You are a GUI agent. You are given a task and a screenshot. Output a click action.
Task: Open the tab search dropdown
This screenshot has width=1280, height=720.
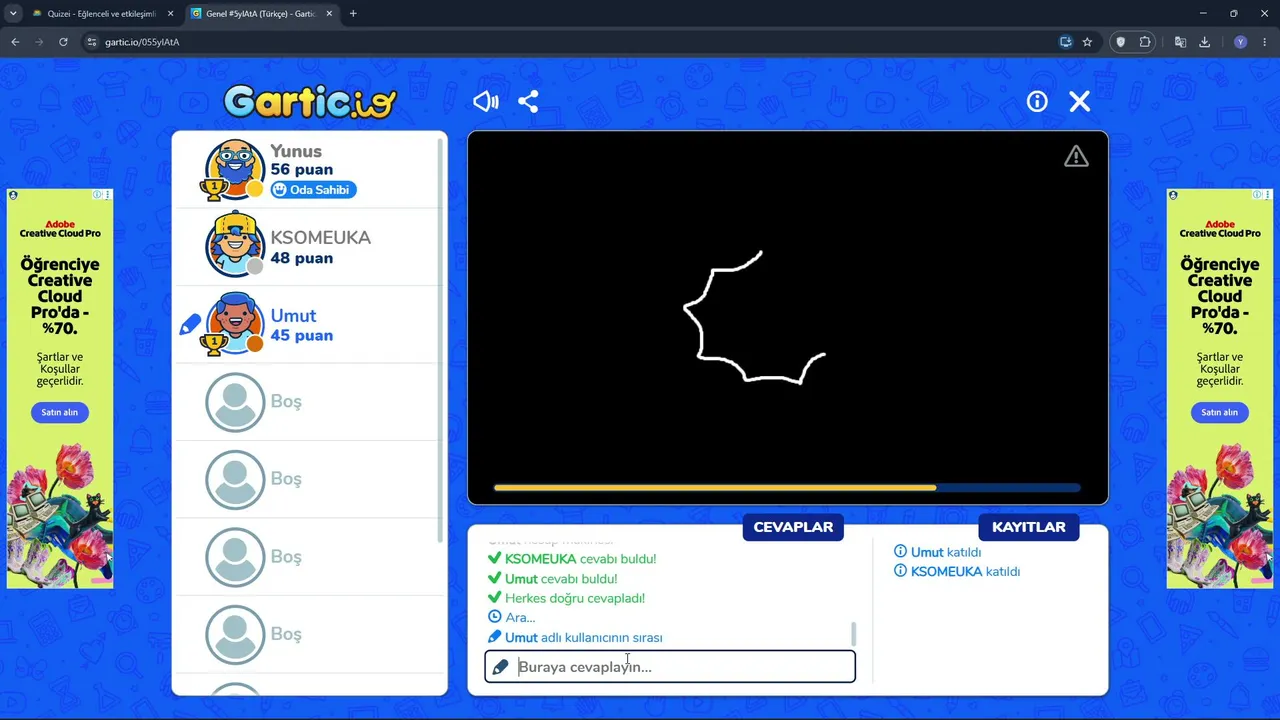[13, 13]
